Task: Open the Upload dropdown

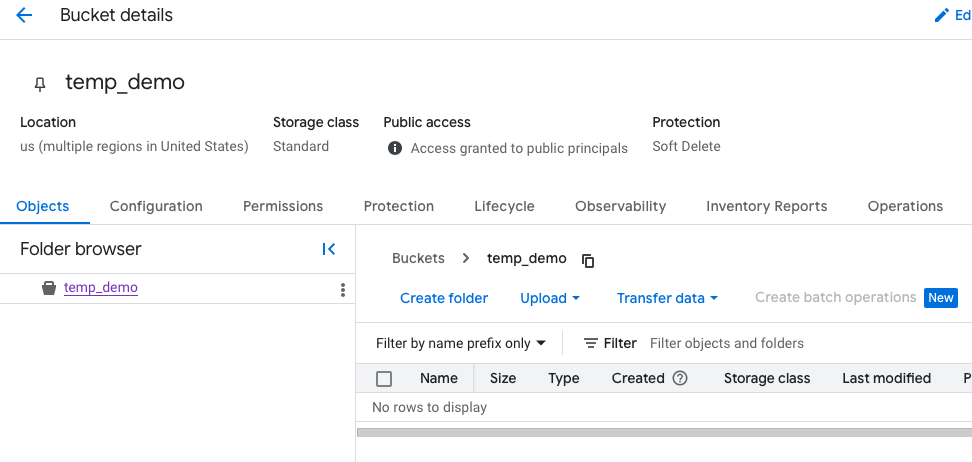Action: (x=550, y=298)
